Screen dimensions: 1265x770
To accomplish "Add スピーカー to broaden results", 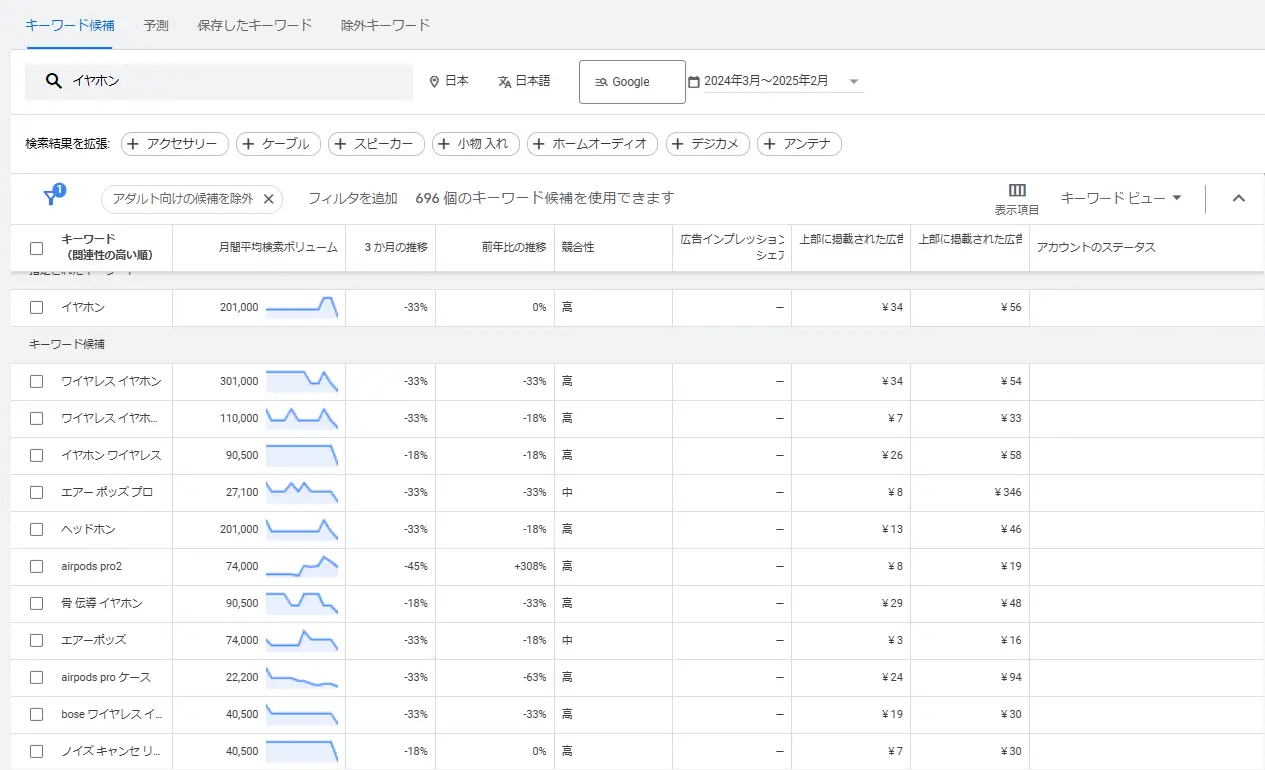I will pyautogui.click(x=376, y=144).
